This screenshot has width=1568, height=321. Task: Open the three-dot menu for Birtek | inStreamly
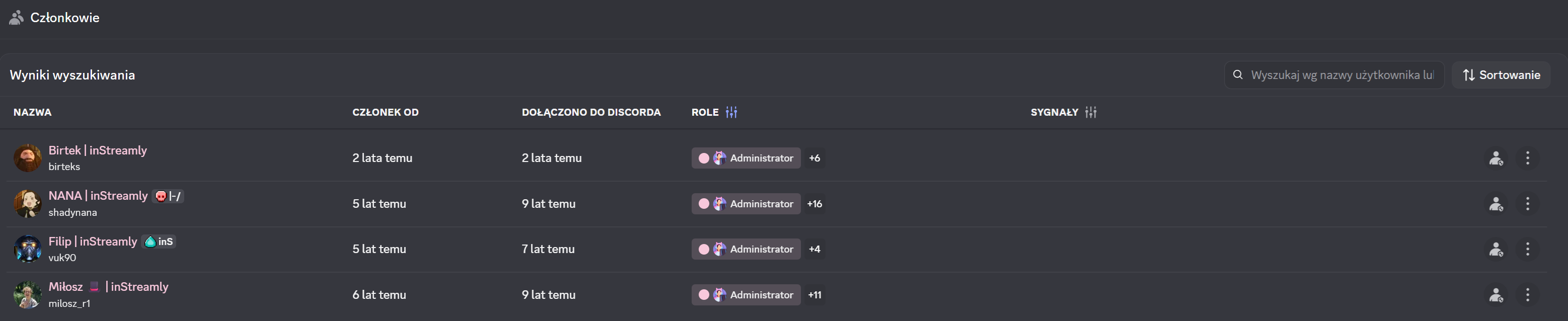click(x=1528, y=158)
